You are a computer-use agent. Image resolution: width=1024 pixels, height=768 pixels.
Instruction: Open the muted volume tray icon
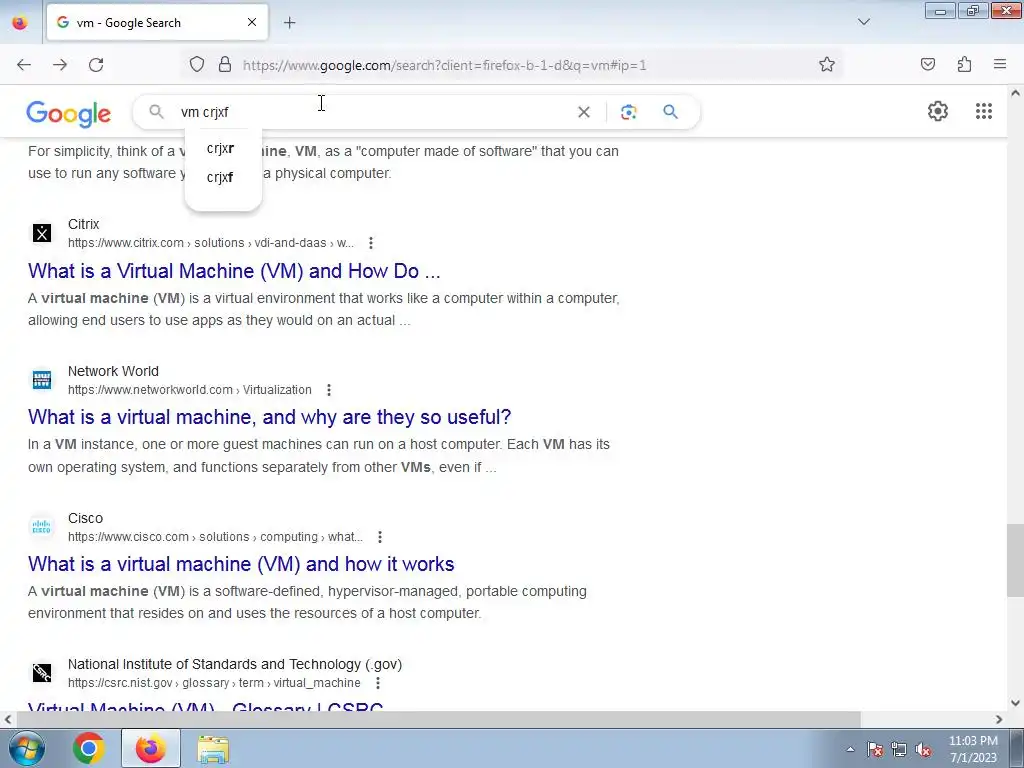click(923, 750)
